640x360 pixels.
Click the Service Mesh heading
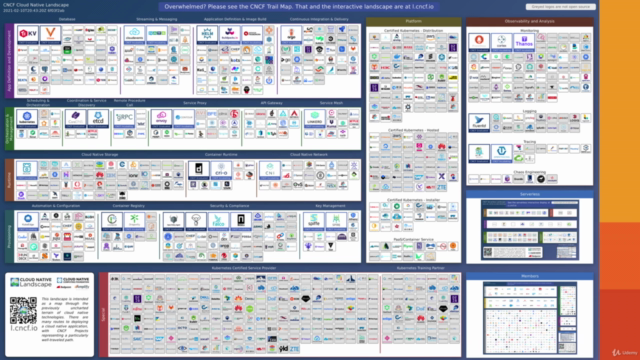coord(331,103)
